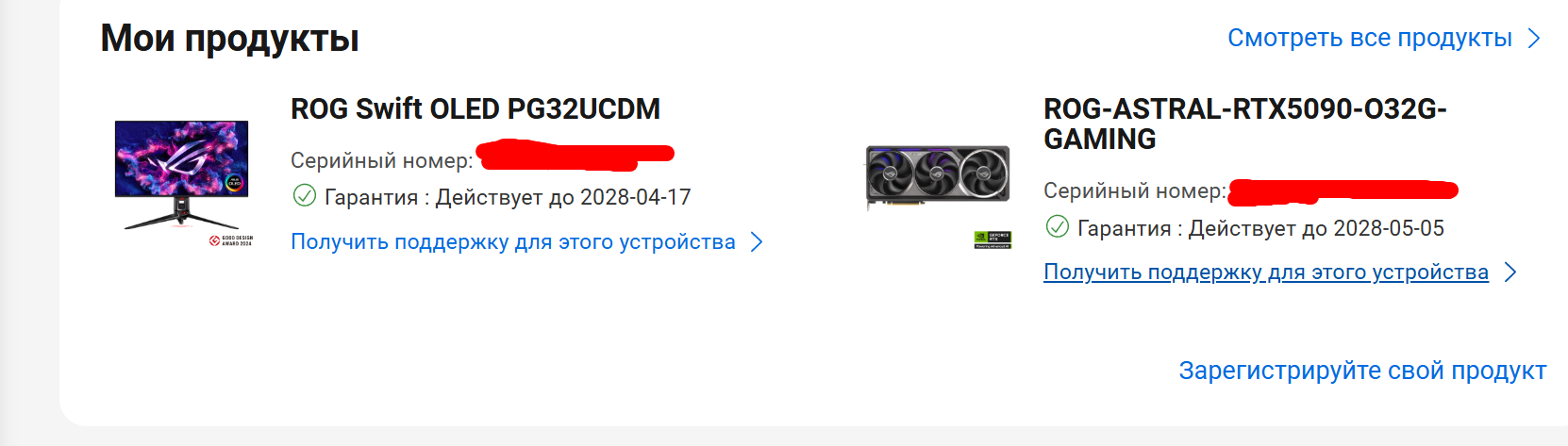This screenshot has width=1568, height=446.
Task: Open the Зарегистрируйте свой продукт link
Action: (x=1362, y=371)
